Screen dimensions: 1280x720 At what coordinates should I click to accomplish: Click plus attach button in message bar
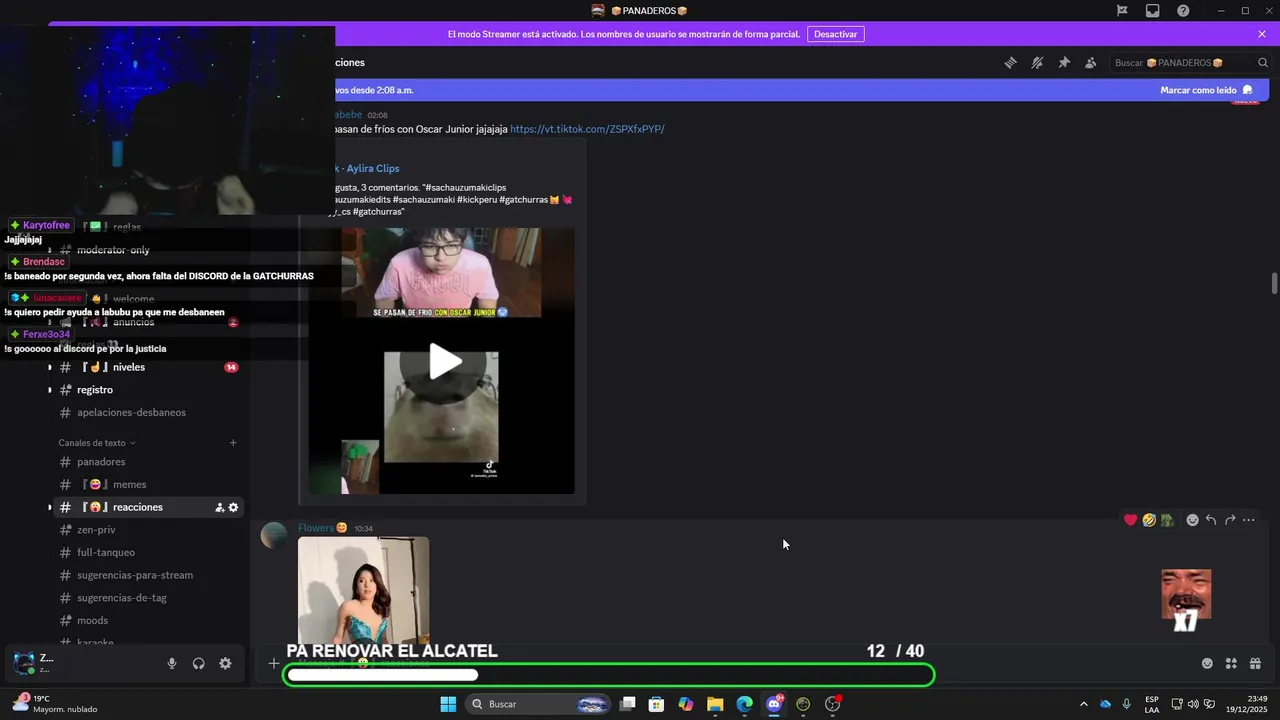[x=273, y=663]
